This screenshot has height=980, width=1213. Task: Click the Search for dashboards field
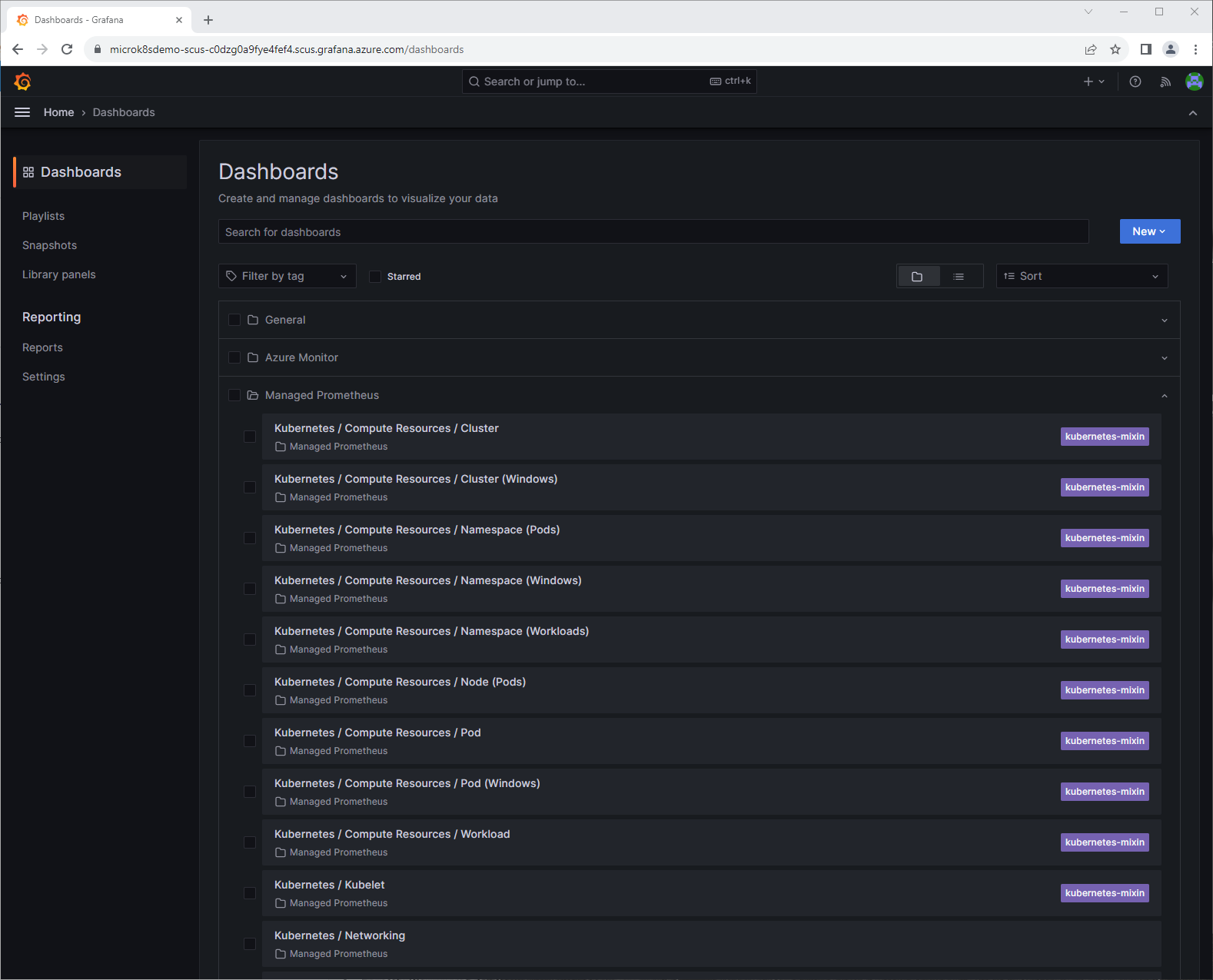click(653, 232)
